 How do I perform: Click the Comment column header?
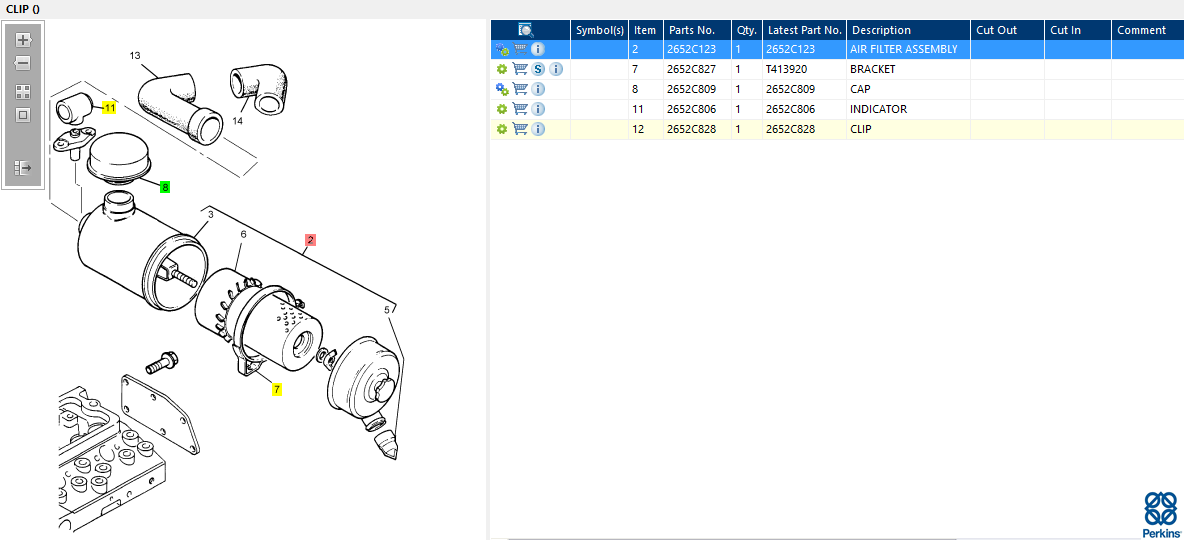tap(1147, 30)
